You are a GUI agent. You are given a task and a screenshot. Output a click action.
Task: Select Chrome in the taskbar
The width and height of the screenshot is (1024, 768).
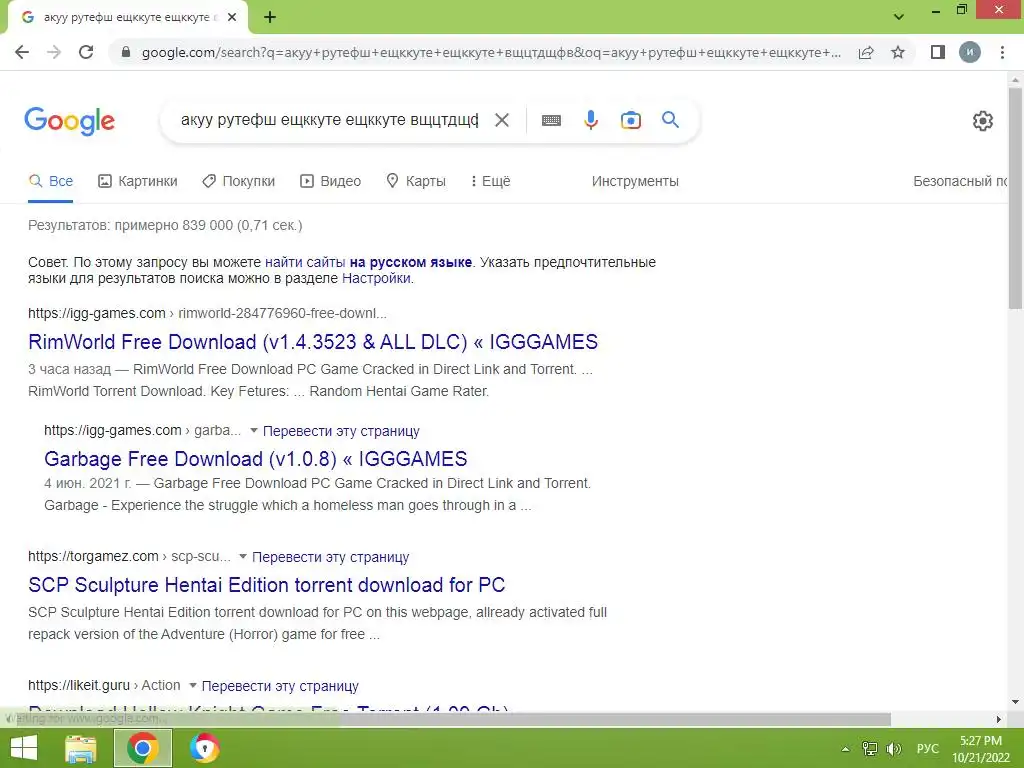[x=142, y=748]
